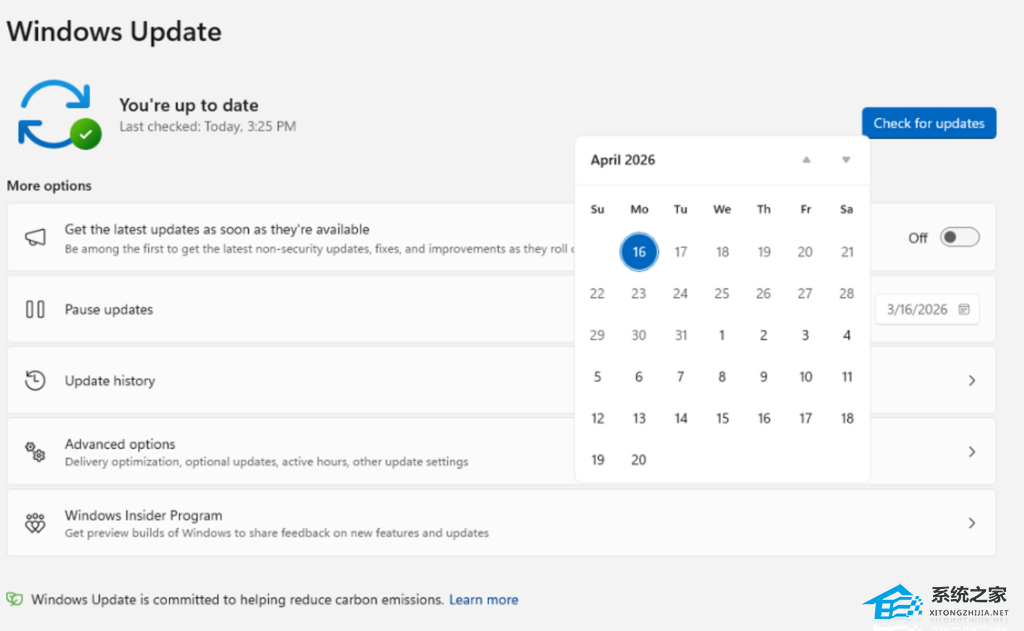Click the Windows Update sync status icon
This screenshot has width=1024, height=631.
pos(59,115)
